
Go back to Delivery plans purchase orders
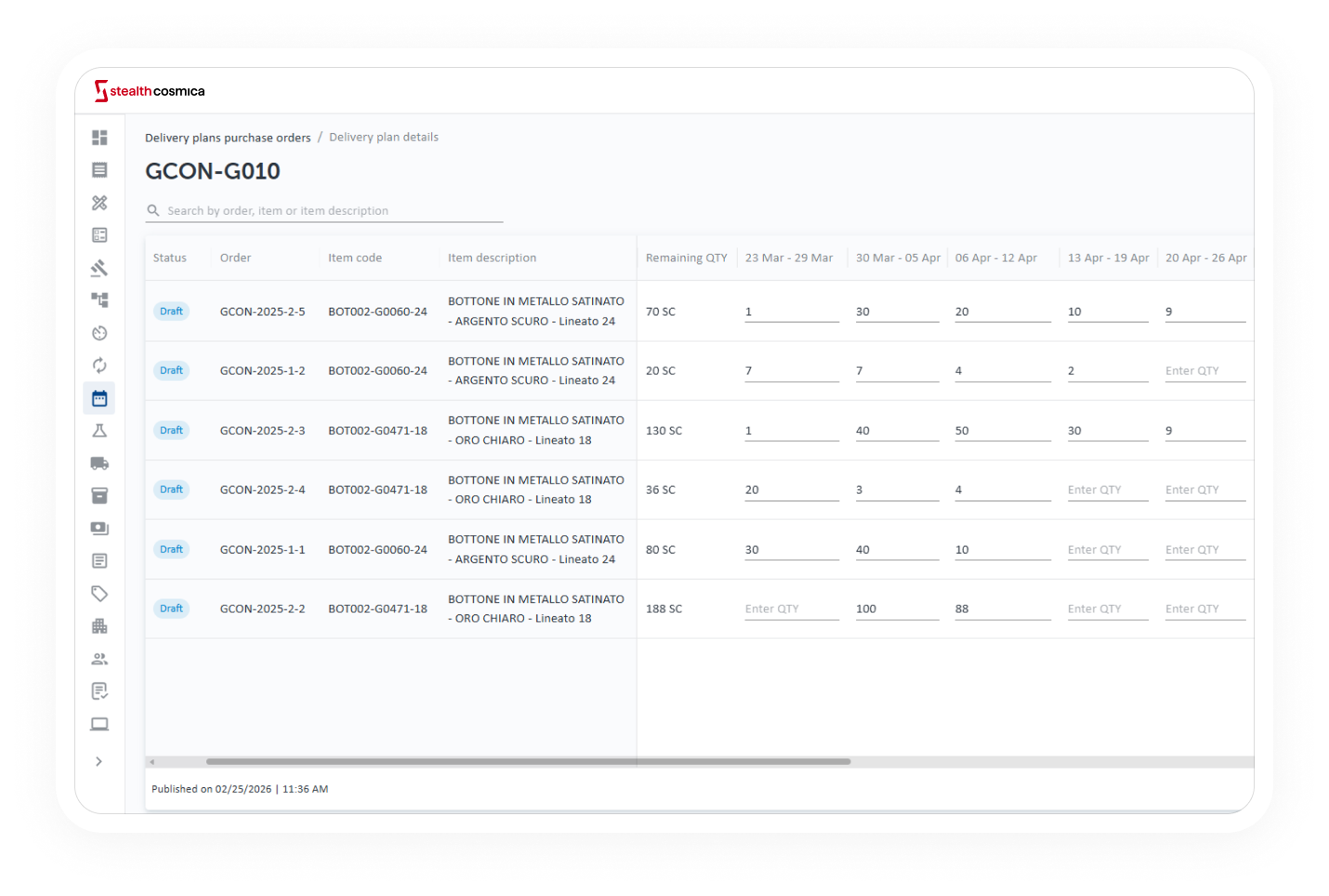click(228, 138)
